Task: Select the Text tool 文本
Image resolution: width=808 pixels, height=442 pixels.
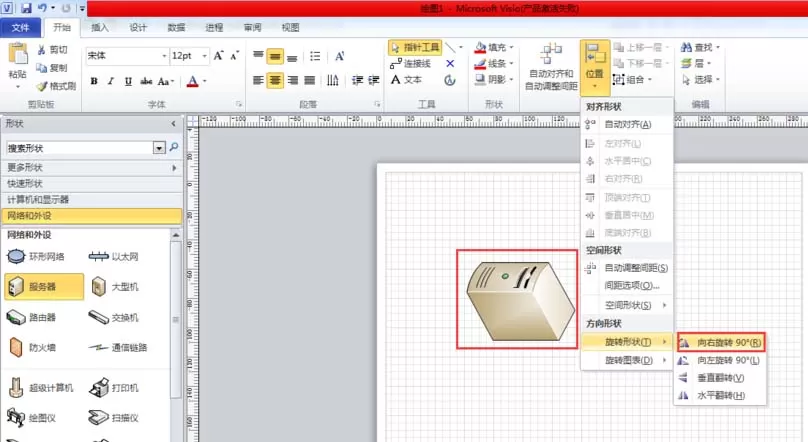Action: click(x=406, y=79)
